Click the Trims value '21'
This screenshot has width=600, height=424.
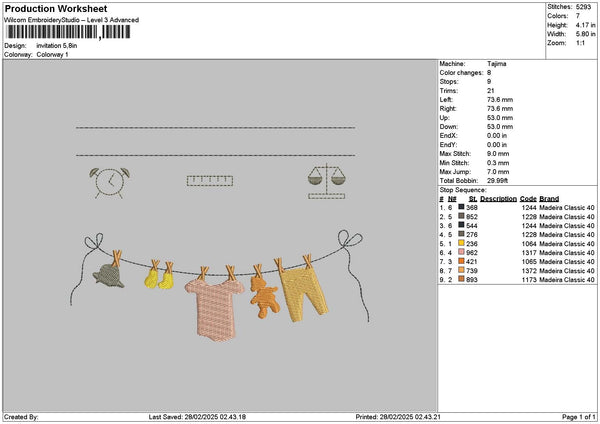click(x=491, y=91)
